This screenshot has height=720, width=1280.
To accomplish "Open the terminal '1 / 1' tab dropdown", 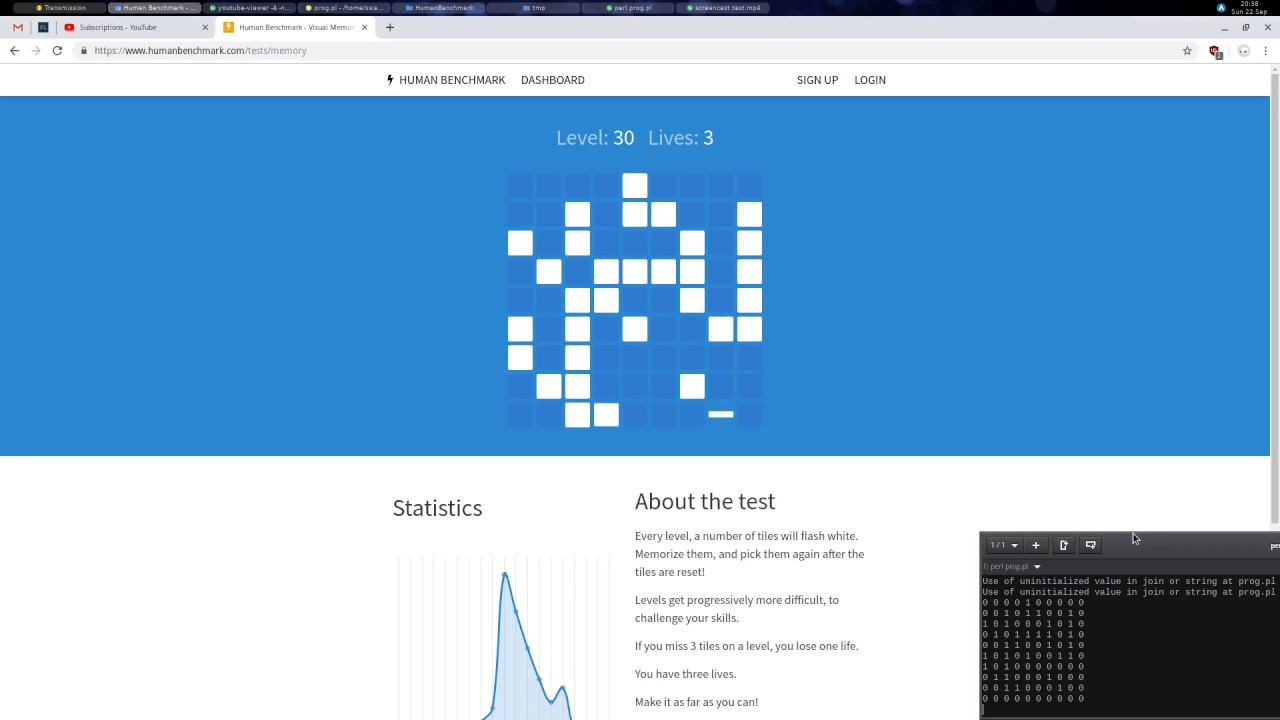I will pos(1003,545).
